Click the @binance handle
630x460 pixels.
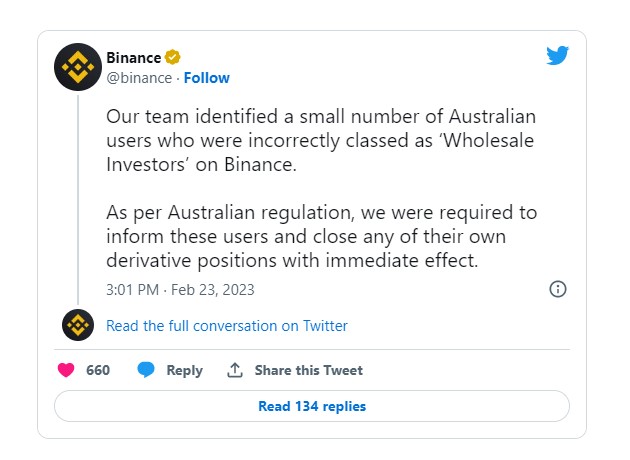[x=139, y=78]
